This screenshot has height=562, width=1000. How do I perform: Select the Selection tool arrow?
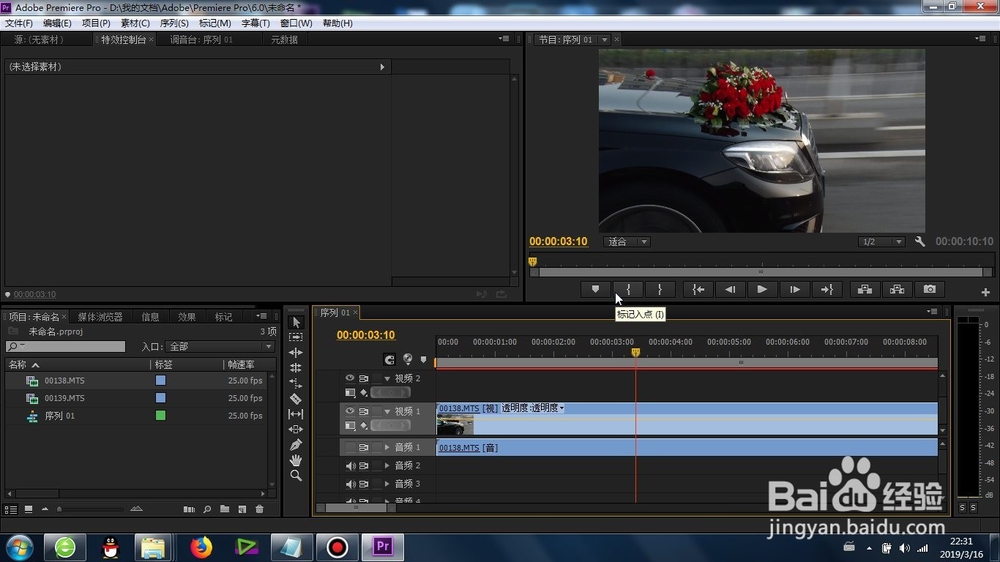pos(295,322)
